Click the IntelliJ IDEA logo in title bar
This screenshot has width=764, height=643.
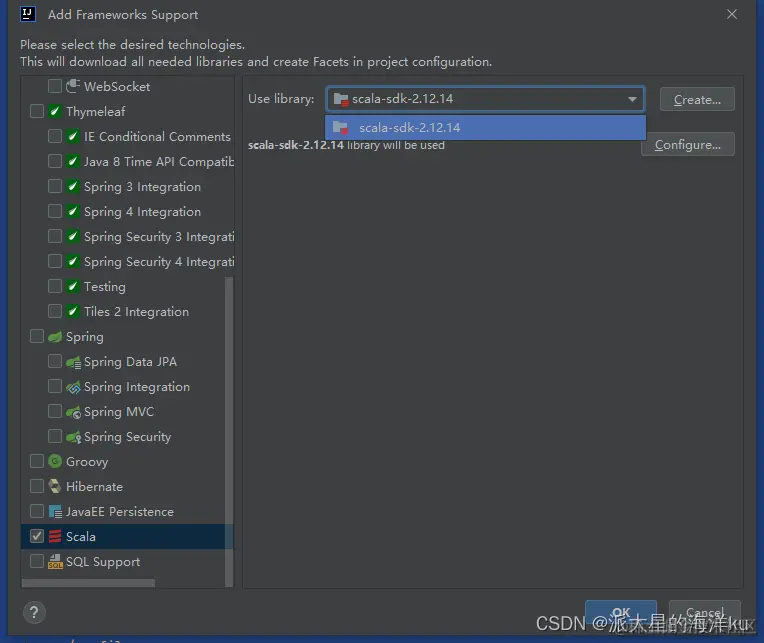click(28, 14)
